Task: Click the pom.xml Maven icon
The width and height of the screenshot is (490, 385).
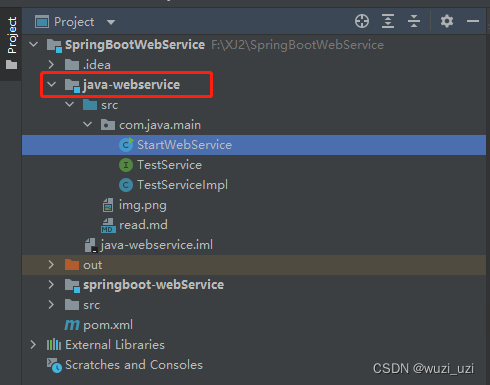Action: click(x=72, y=325)
